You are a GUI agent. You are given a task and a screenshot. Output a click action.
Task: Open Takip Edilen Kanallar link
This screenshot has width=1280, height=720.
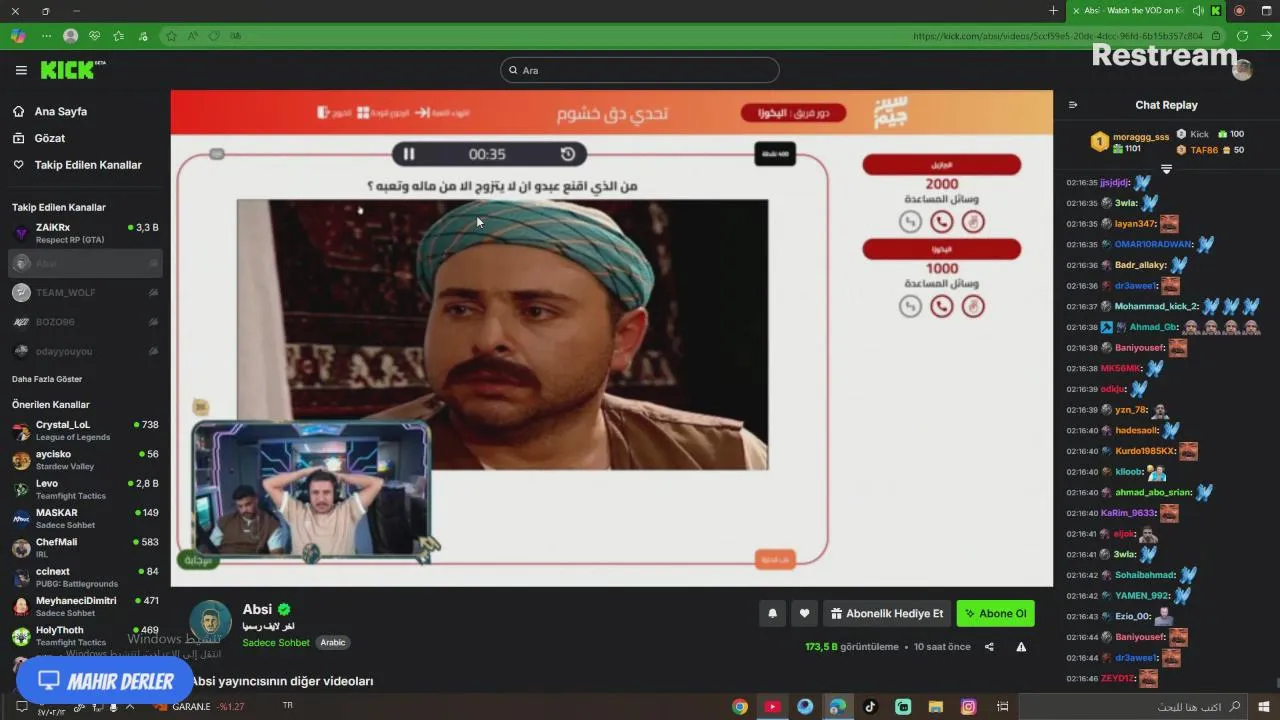(88, 165)
